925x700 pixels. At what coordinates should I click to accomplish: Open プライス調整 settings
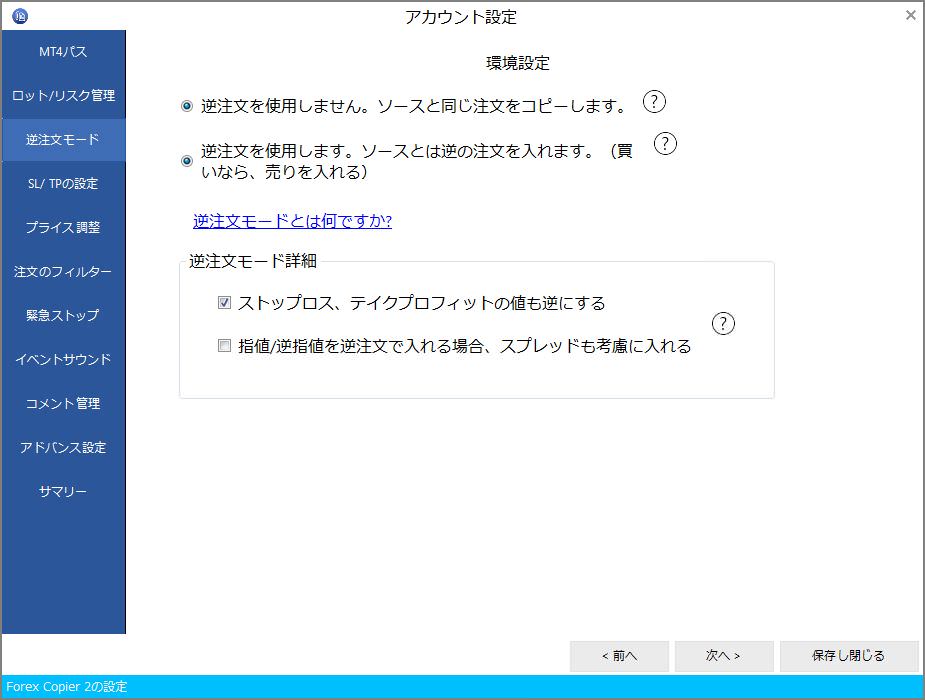(x=62, y=228)
